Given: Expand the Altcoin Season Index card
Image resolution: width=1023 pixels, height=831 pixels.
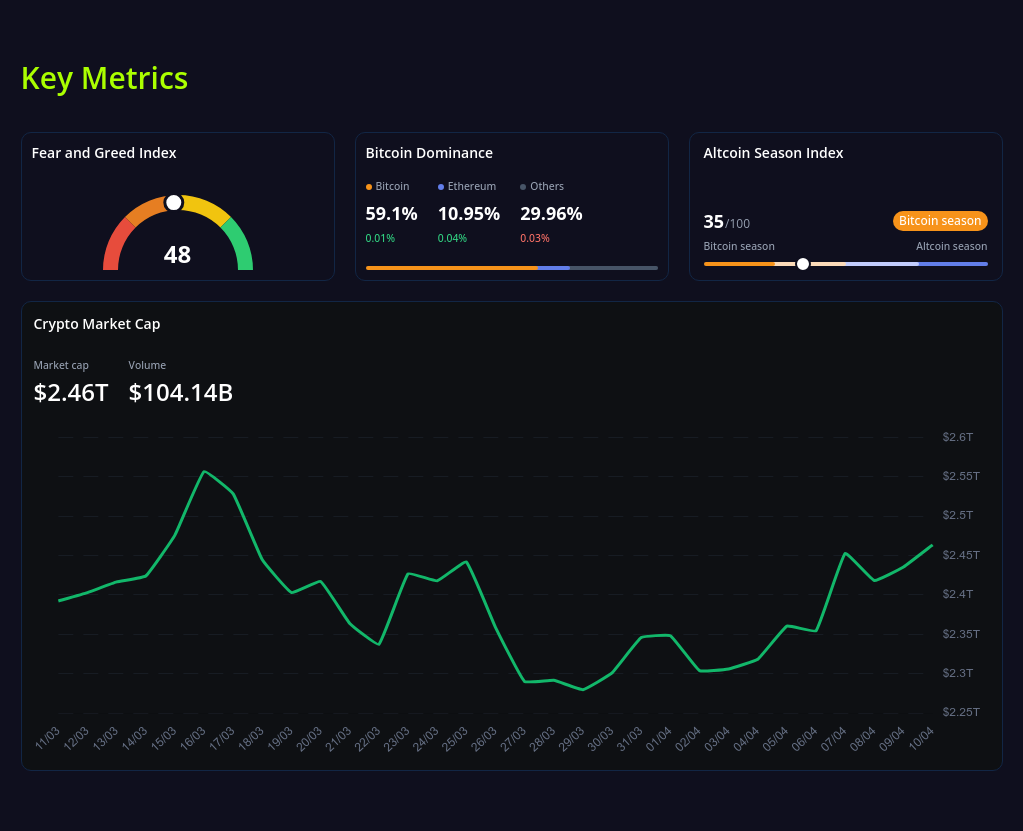Looking at the screenshot, I should click(773, 152).
